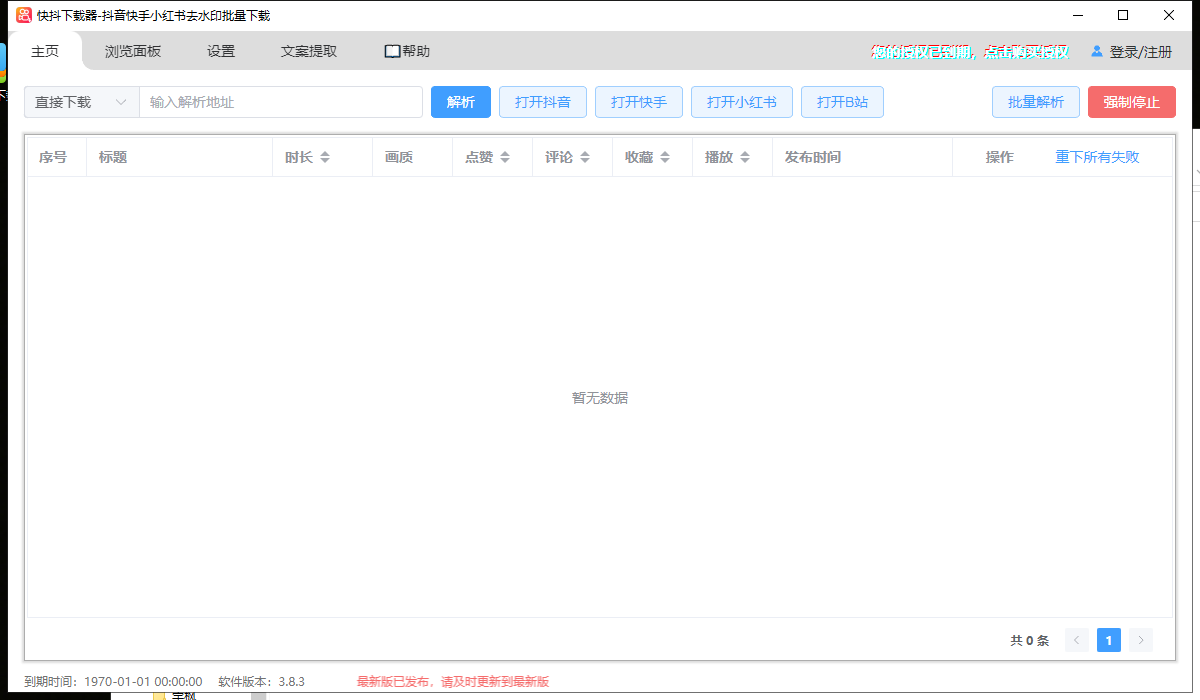Click the 打开B站 button

click(842, 102)
